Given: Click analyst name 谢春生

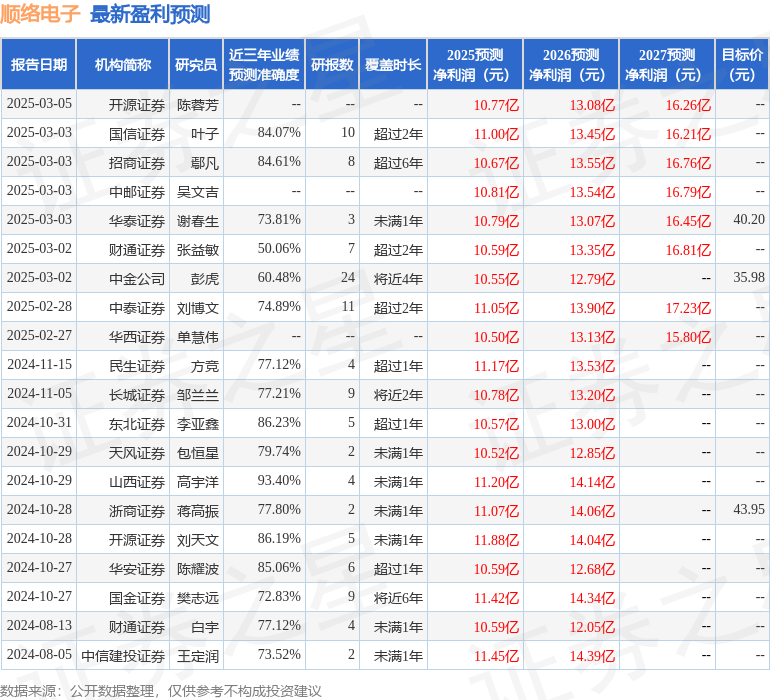Looking at the screenshot, I should pos(198,220).
